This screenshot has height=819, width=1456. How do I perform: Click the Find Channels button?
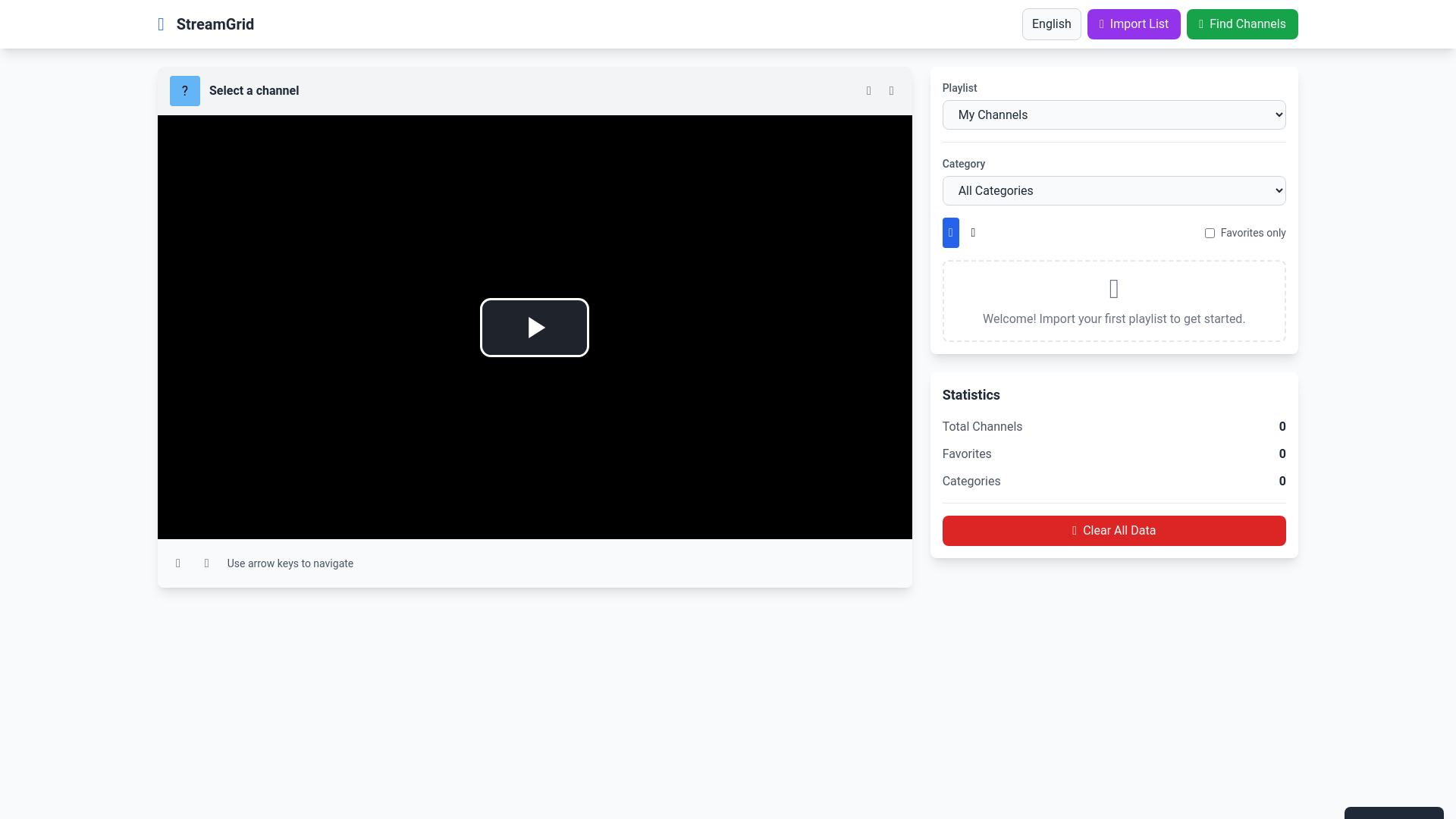[x=1242, y=24]
